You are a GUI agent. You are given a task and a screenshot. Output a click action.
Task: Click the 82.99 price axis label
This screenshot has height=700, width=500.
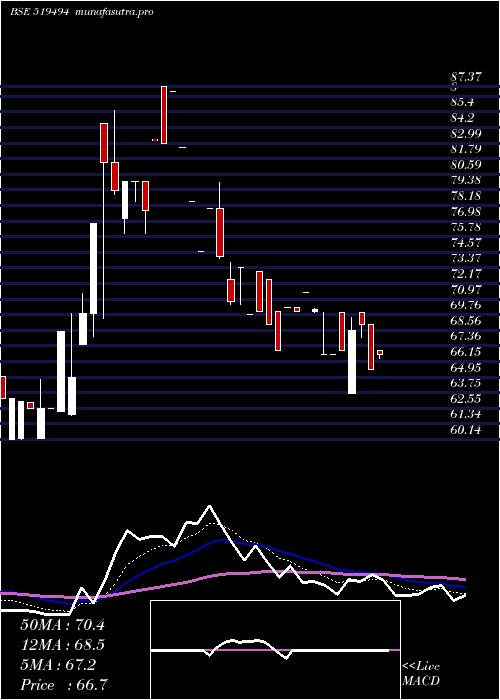(x=466, y=134)
